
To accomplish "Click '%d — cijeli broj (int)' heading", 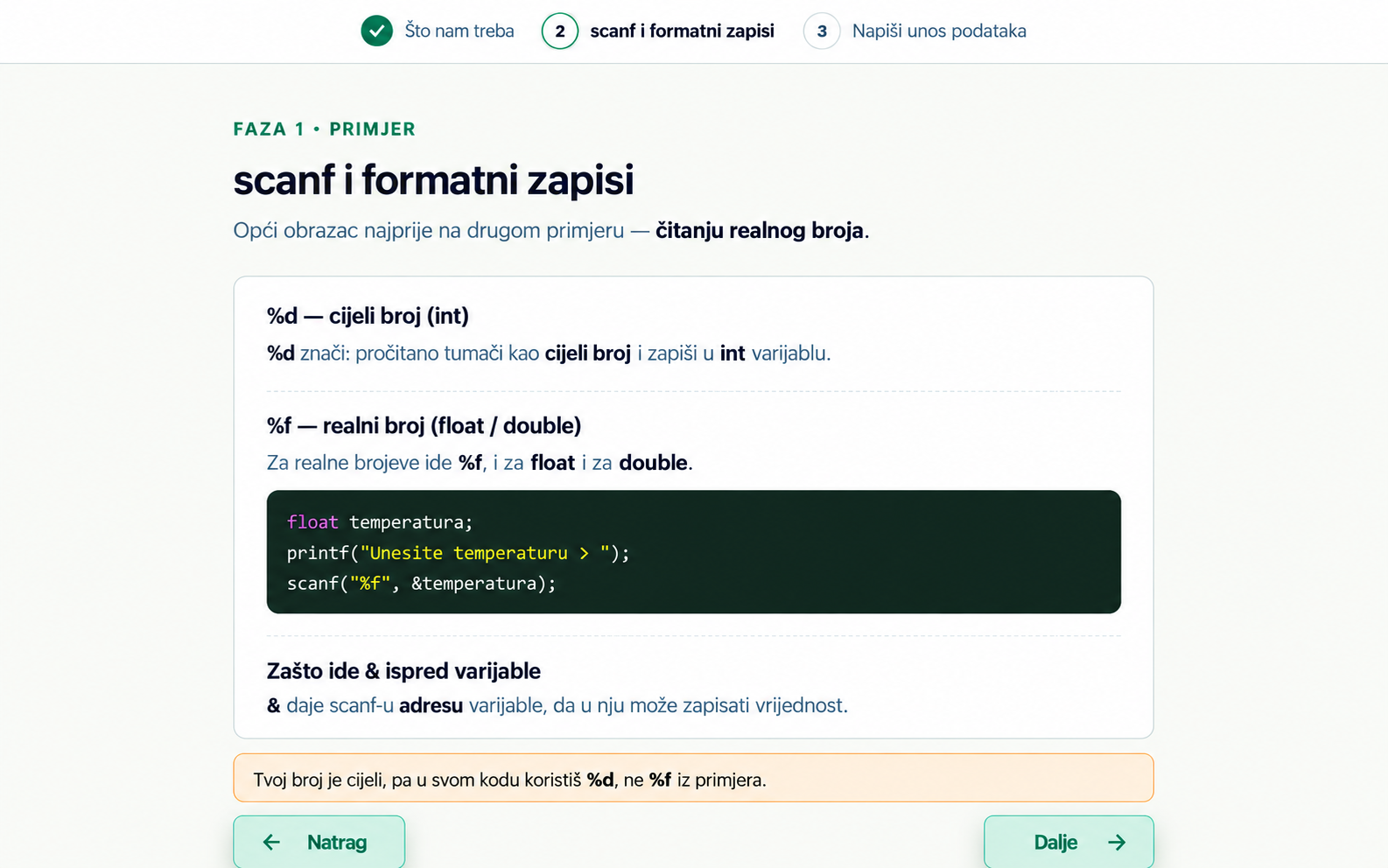I will click(368, 315).
